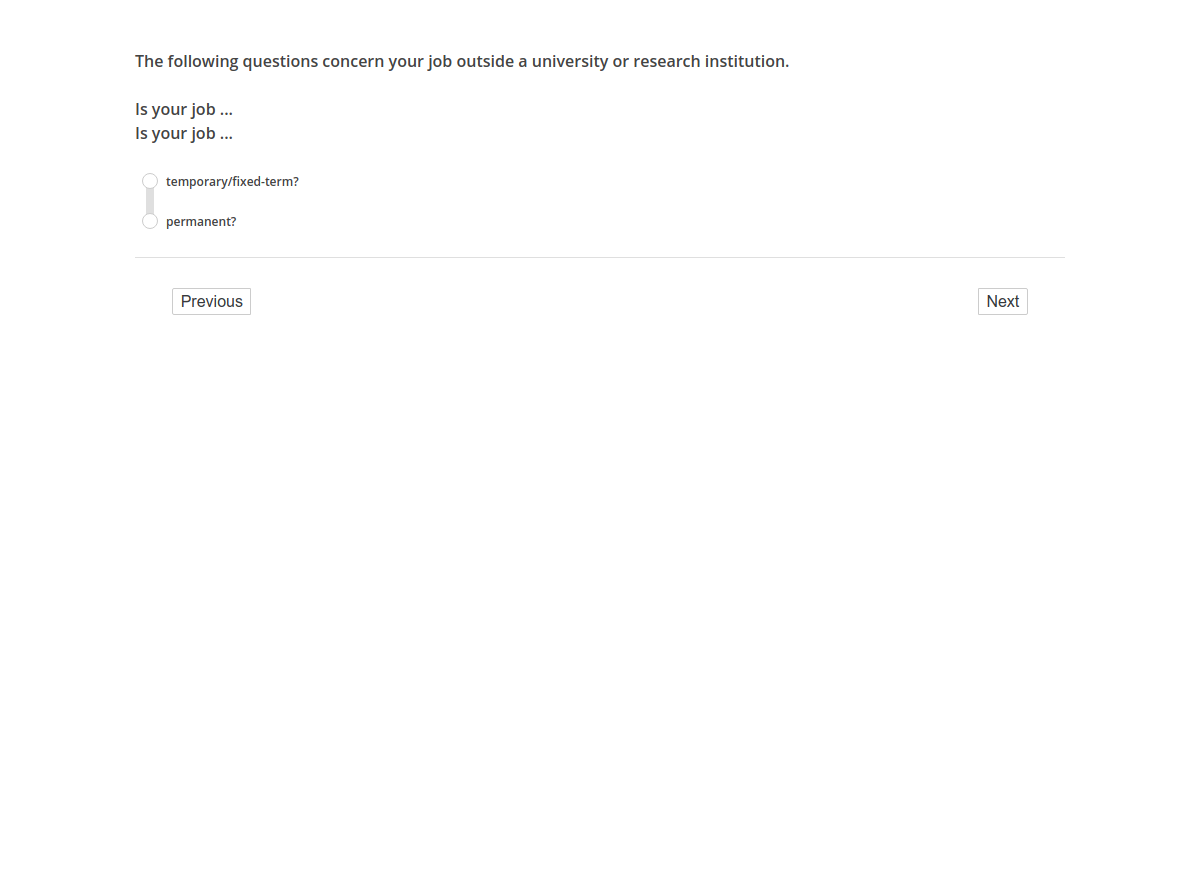
Task: Go back with the Previous button
Action: pyautogui.click(x=211, y=302)
